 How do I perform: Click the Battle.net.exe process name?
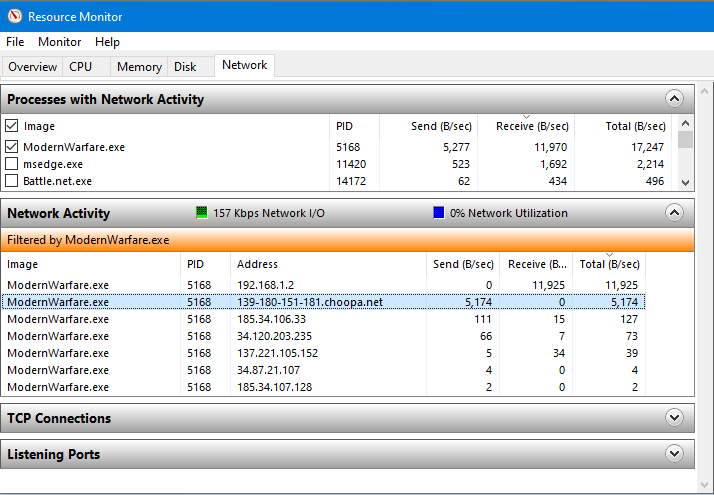(x=57, y=181)
